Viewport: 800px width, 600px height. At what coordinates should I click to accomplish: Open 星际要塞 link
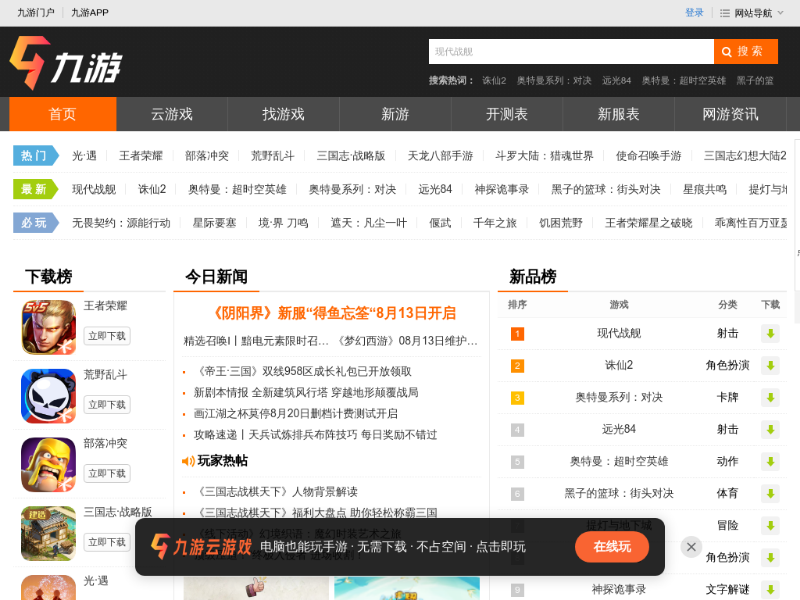click(214, 223)
